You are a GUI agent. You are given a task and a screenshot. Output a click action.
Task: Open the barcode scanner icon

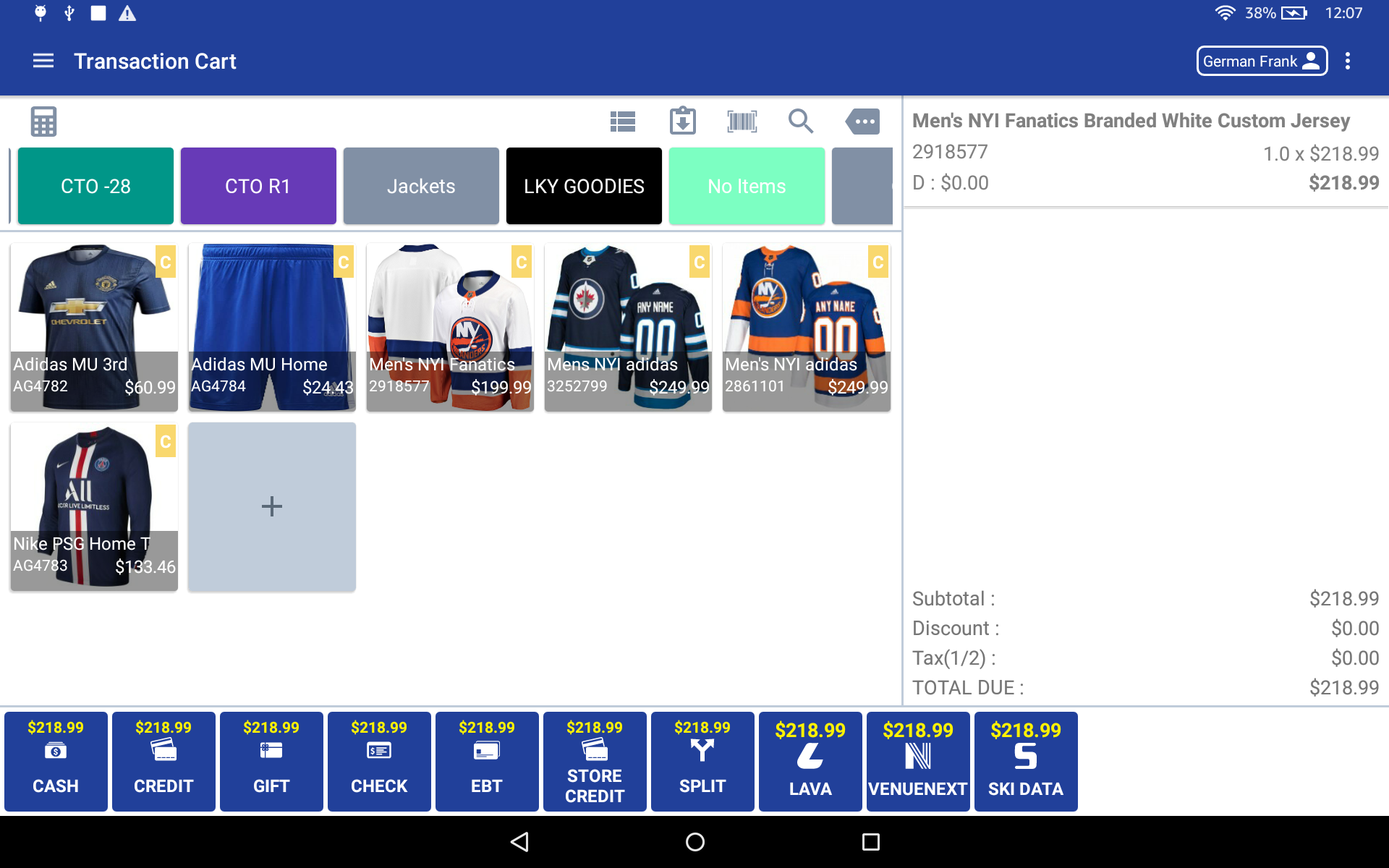742,122
